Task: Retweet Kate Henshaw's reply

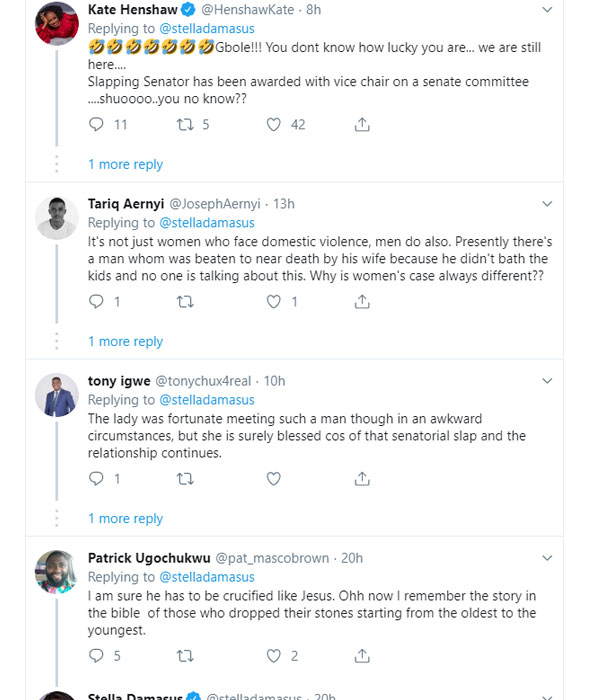Action: click(x=185, y=124)
